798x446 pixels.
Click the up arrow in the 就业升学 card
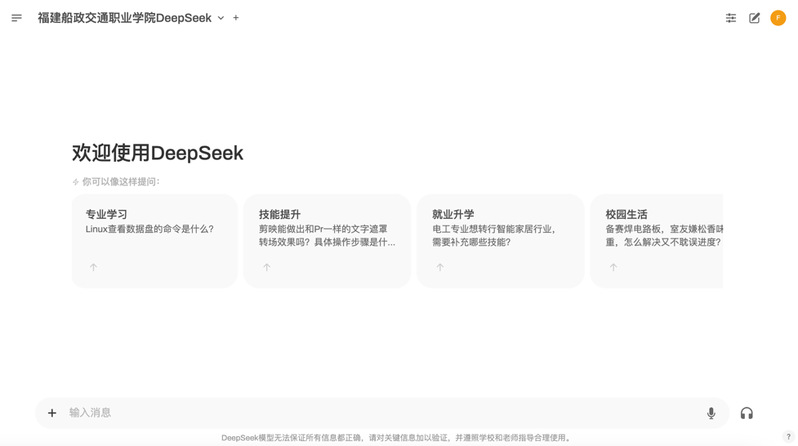pos(440,267)
